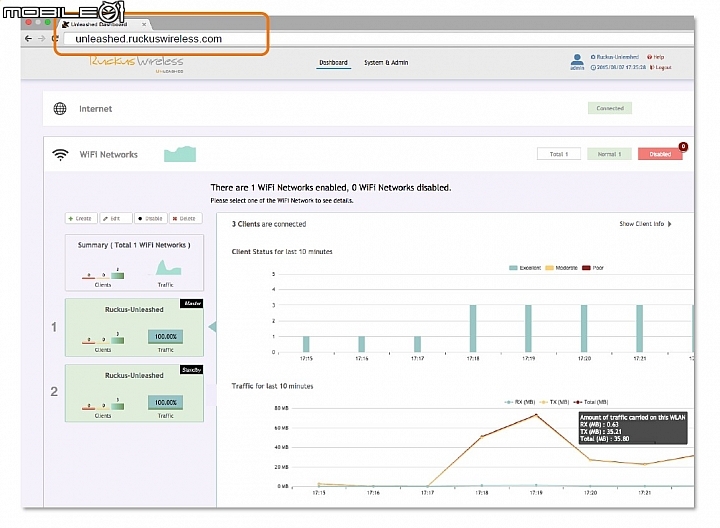Viewport: 720px width, 528px height.
Task: Open the System & Admin tab
Action: 386,62
